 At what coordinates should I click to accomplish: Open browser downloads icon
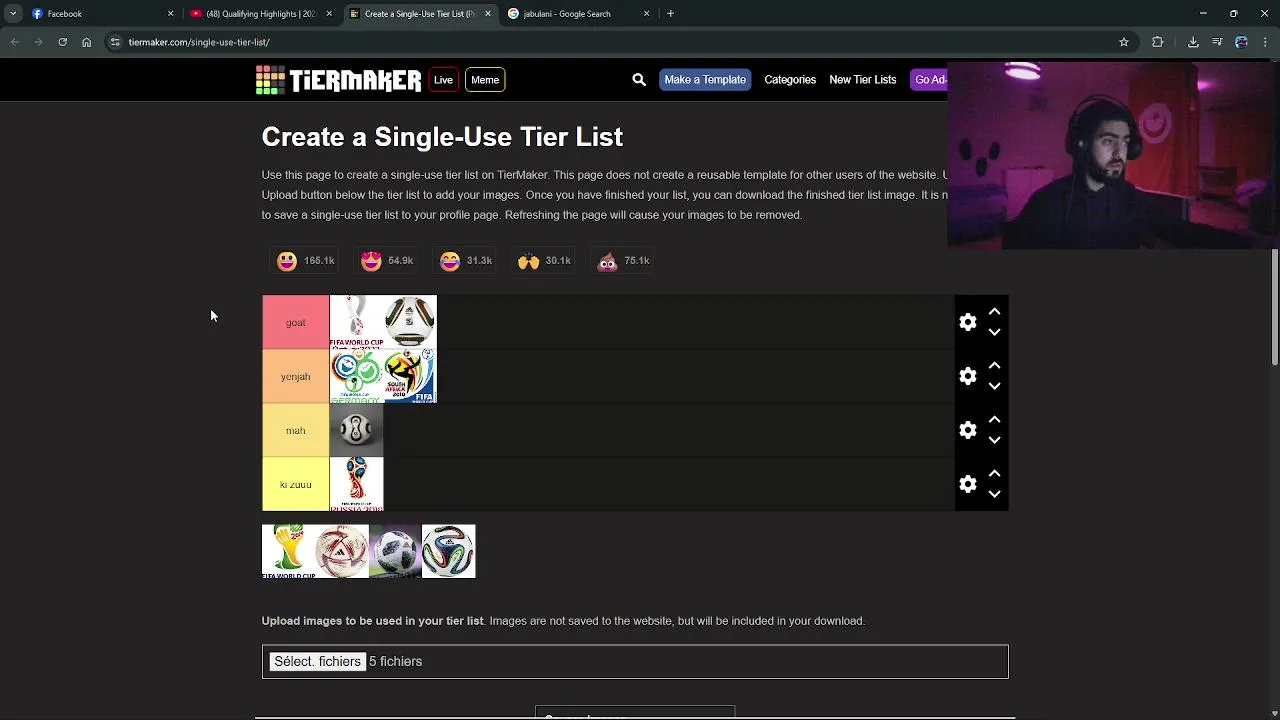coord(1193,42)
